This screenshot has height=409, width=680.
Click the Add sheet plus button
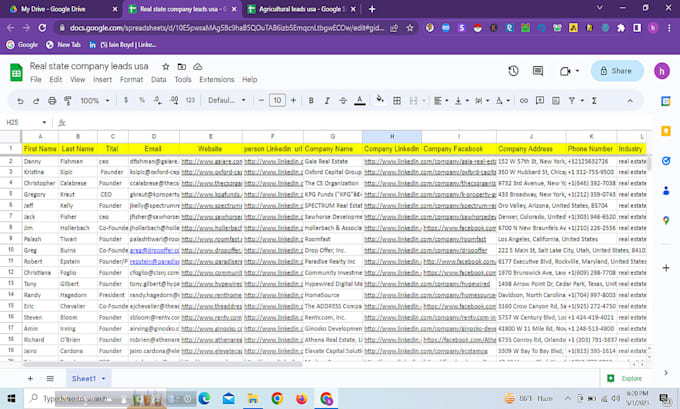[30, 379]
